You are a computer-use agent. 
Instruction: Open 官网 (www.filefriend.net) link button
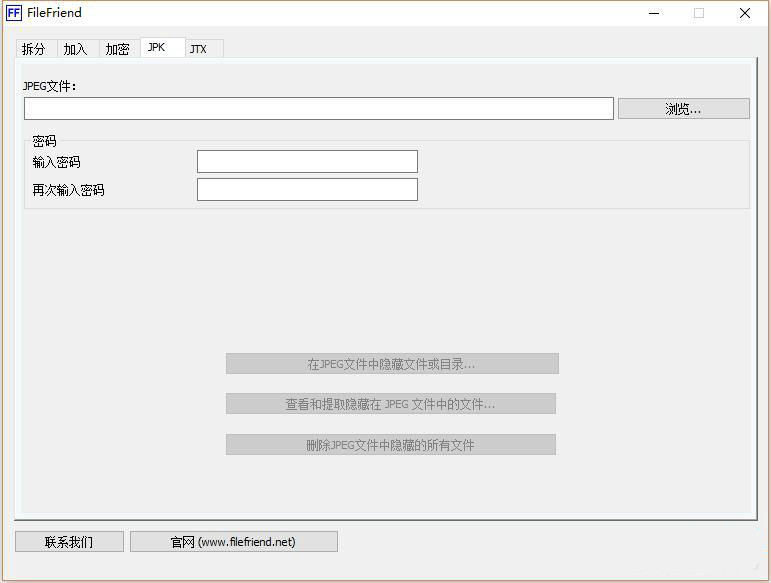233,542
